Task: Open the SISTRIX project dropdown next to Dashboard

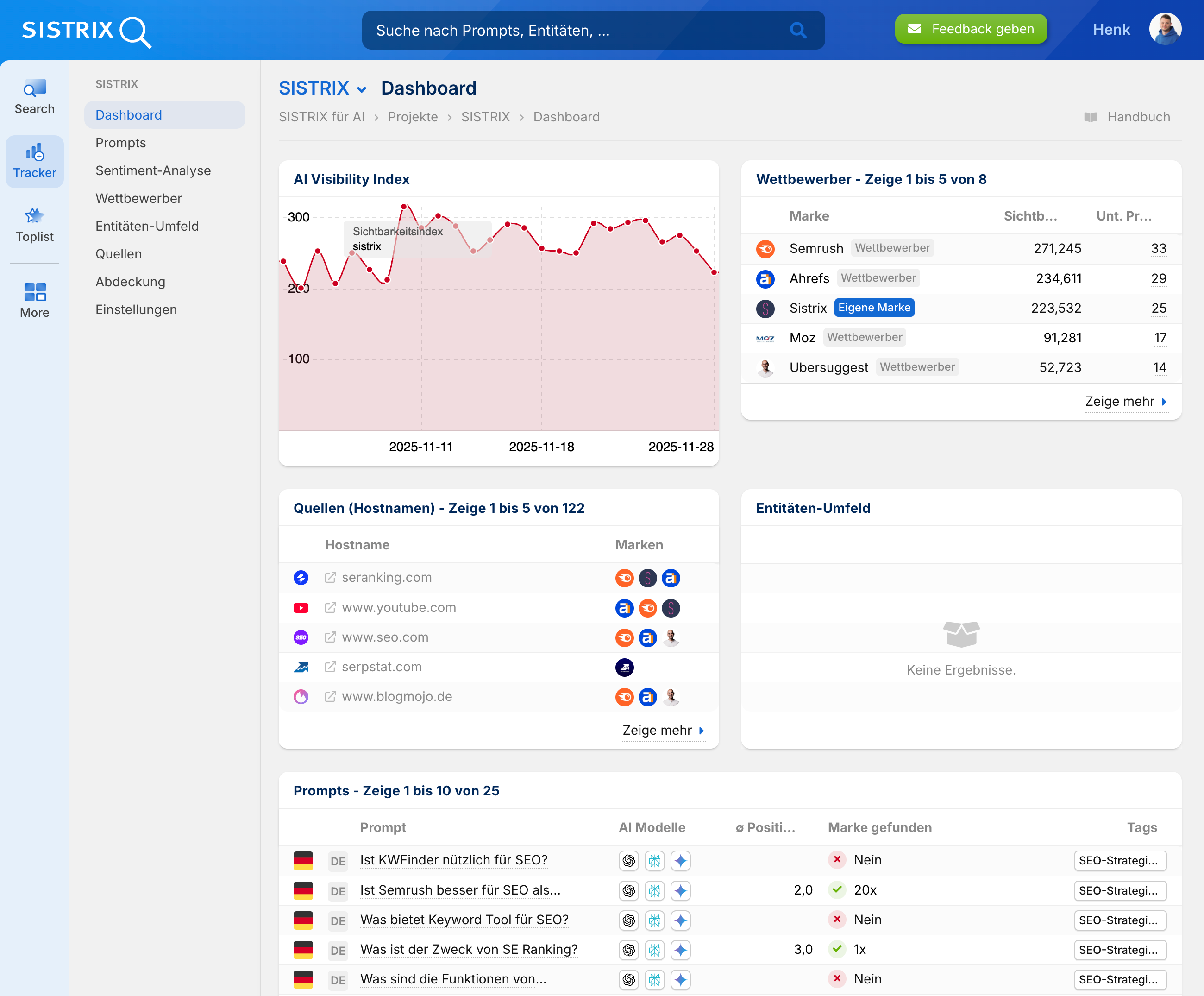Action: pyautogui.click(x=362, y=89)
